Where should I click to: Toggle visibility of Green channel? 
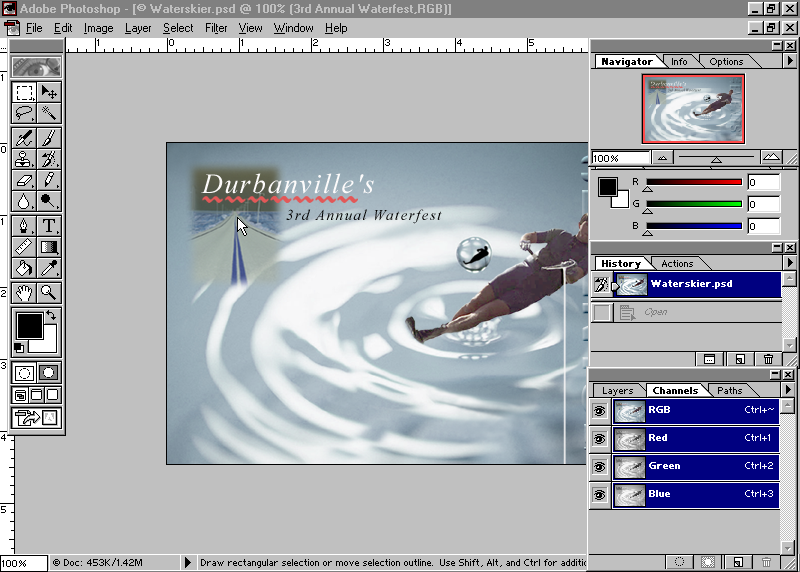click(x=599, y=467)
